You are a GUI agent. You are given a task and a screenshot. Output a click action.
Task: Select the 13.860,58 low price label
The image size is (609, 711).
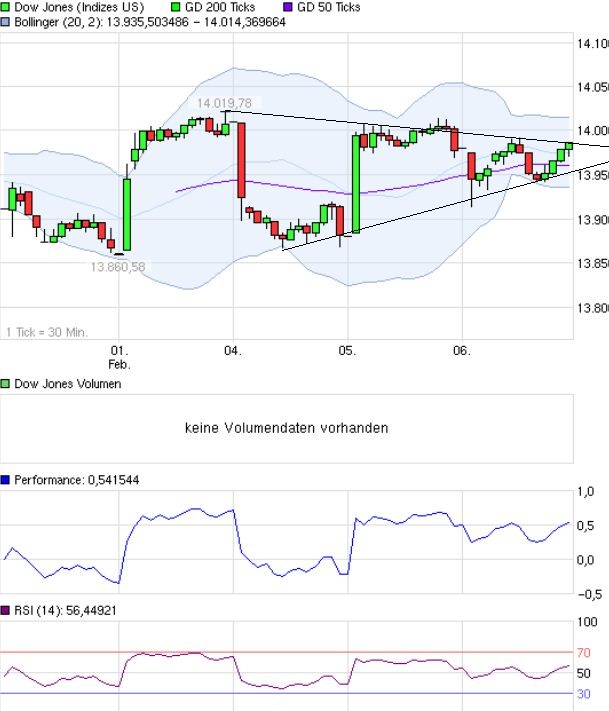point(117,267)
